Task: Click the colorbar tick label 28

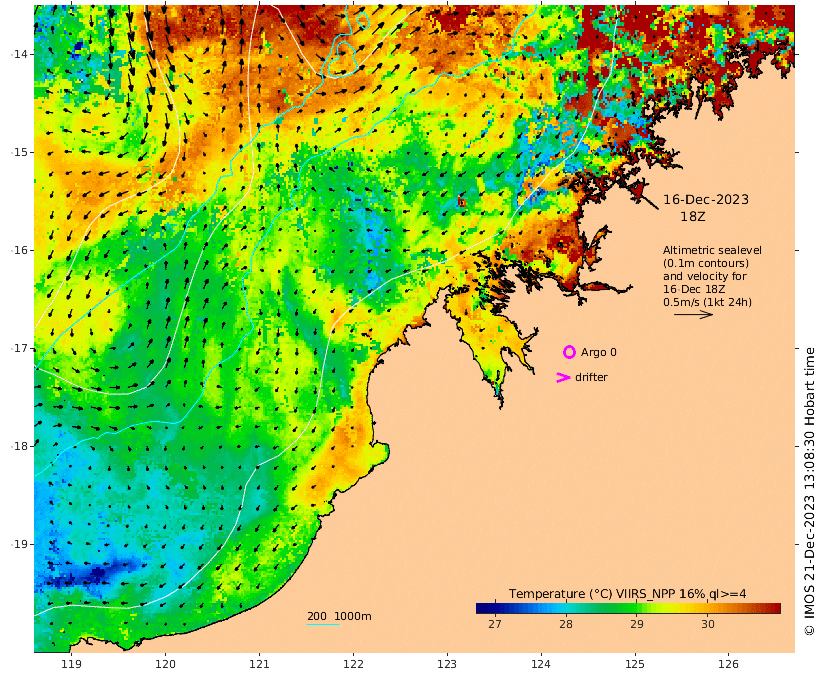Action: [x=565, y=624]
